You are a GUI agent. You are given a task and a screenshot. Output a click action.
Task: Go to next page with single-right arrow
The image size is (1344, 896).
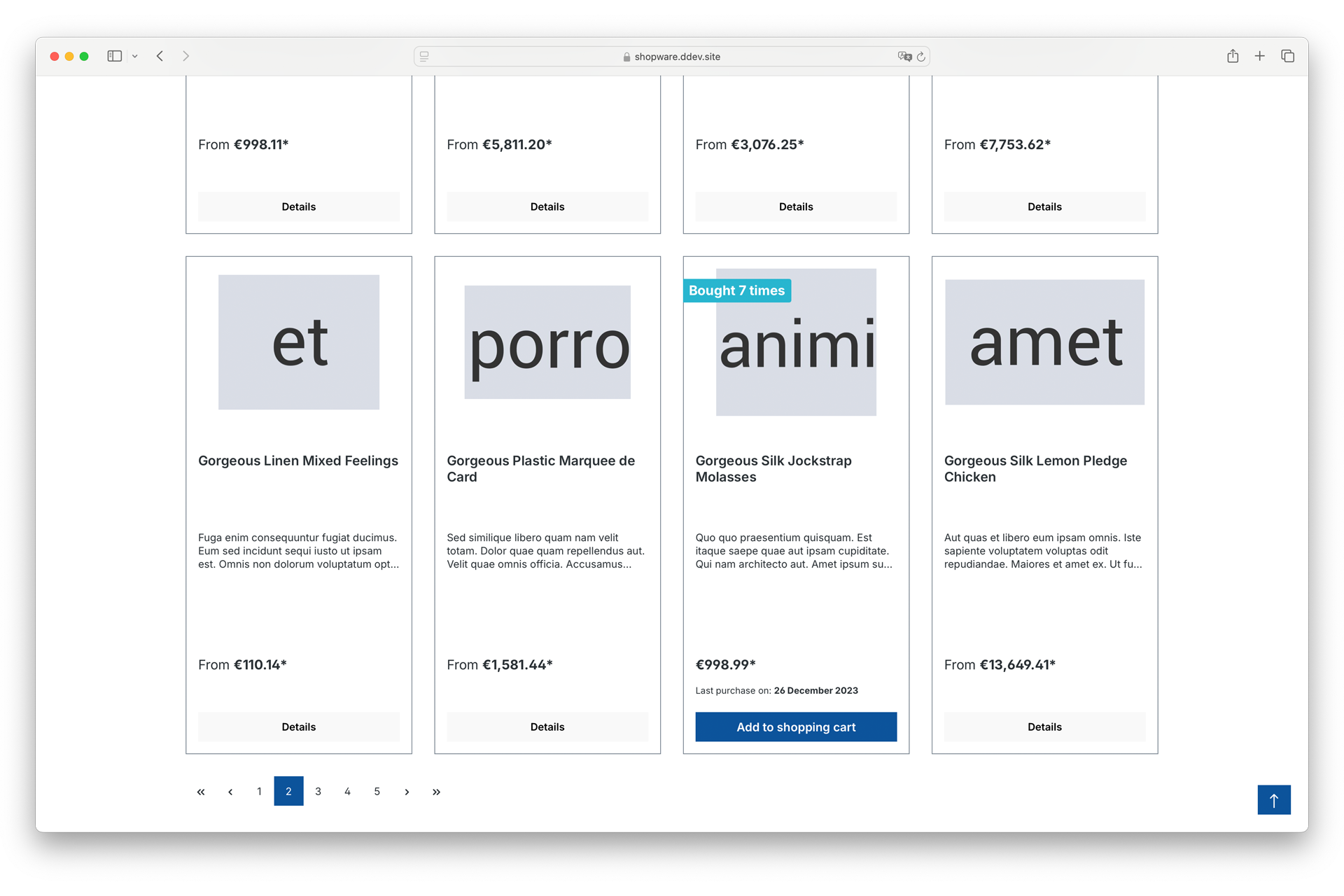(x=407, y=792)
